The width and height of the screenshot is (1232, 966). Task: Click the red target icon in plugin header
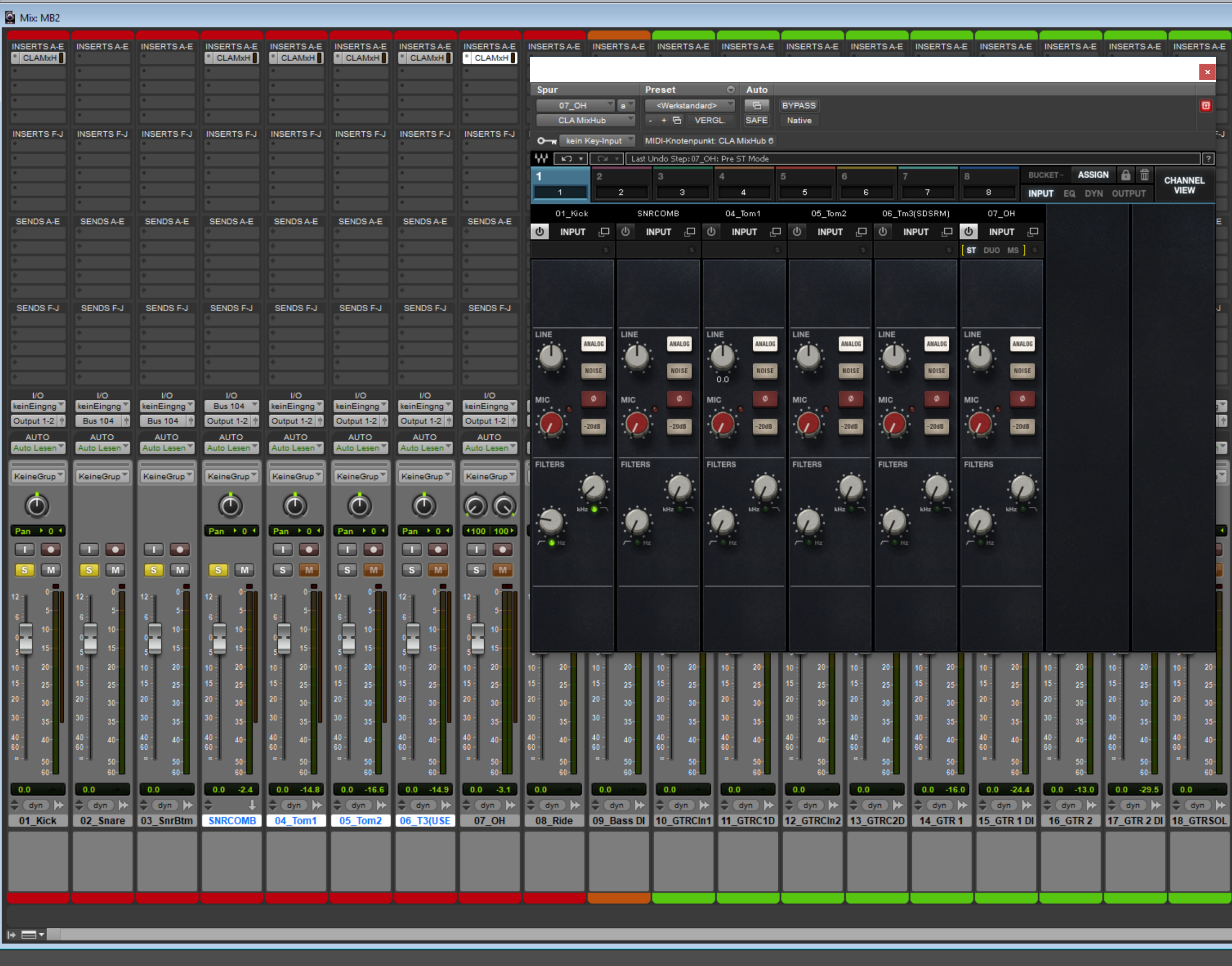1205,106
